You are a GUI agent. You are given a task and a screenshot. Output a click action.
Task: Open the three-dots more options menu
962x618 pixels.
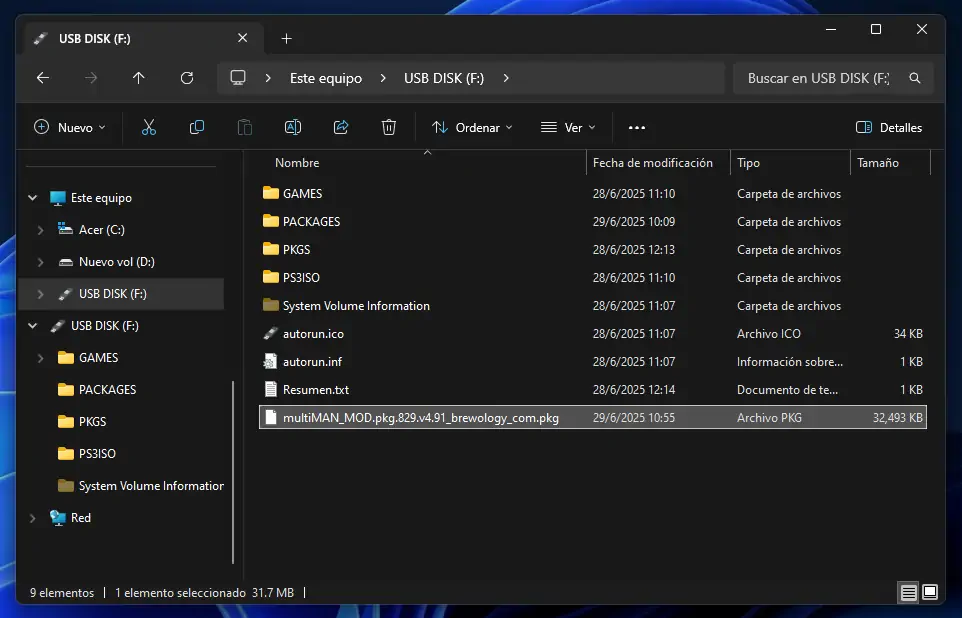pyautogui.click(x=637, y=127)
